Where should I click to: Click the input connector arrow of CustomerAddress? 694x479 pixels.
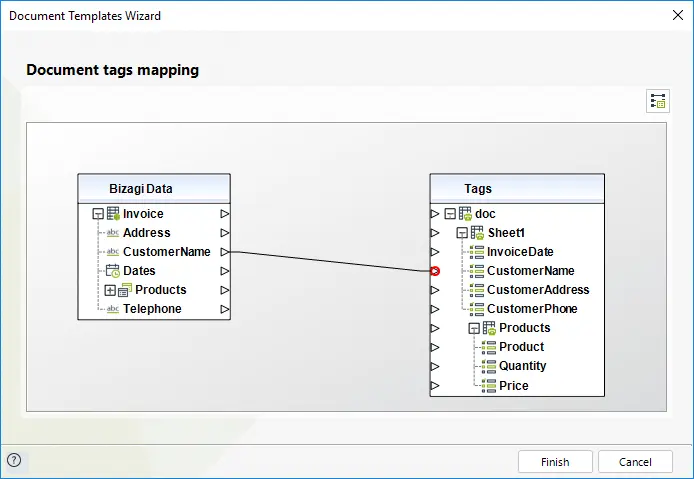pos(435,290)
